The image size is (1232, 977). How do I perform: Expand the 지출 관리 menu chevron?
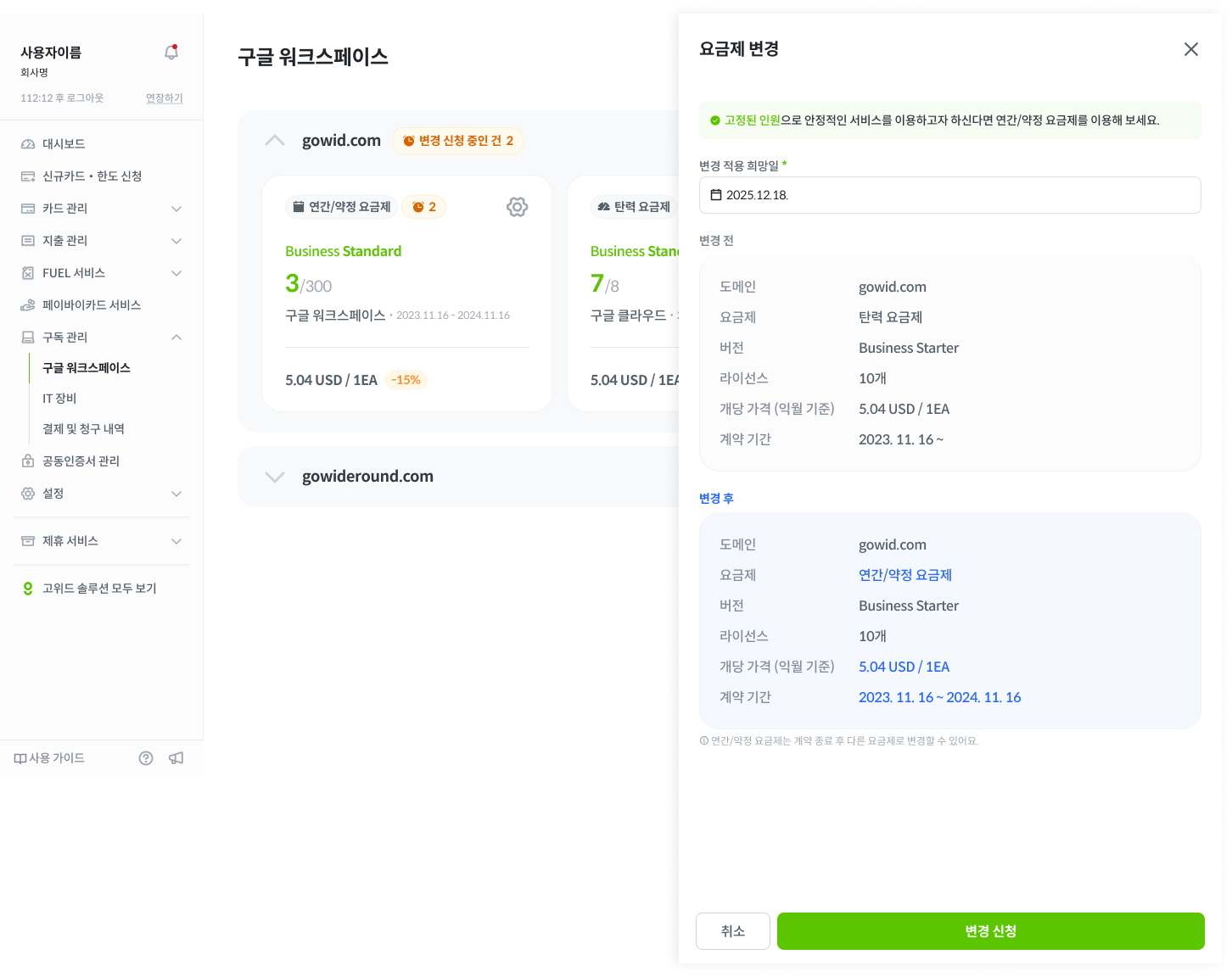coord(176,241)
